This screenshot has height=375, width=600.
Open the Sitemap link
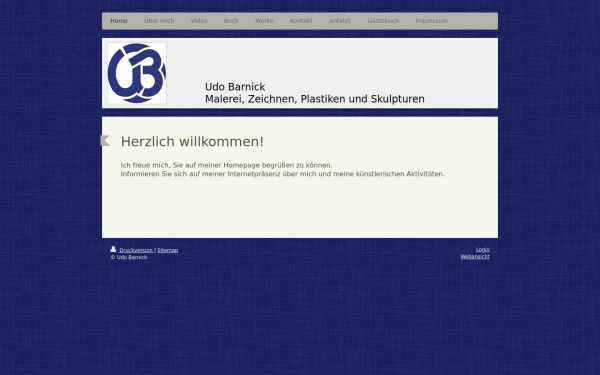coord(168,250)
